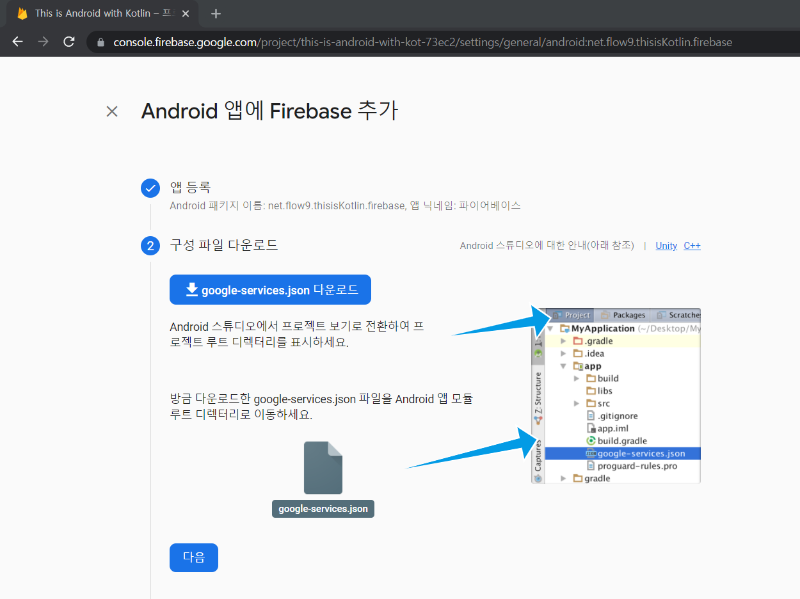Focus the address bar URL field
Image resolution: width=800 pixels, height=599 pixels.
click(x=422, y=42)
